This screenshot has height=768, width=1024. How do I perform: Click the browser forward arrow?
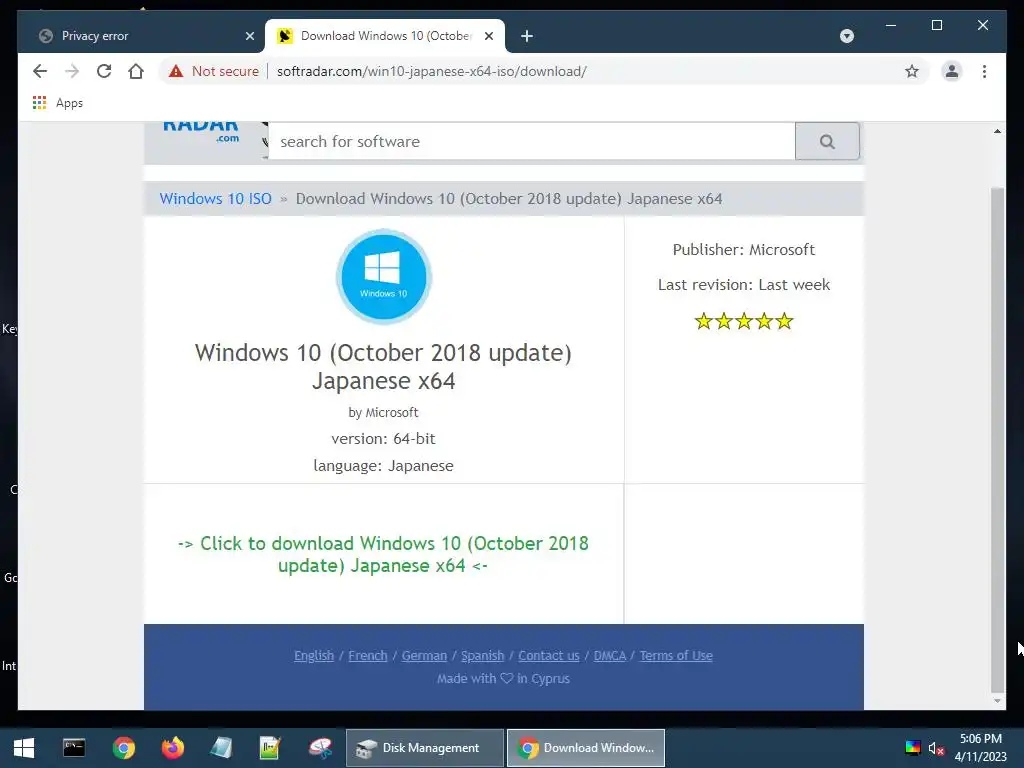pyautogui.click(x=72, y=71)
